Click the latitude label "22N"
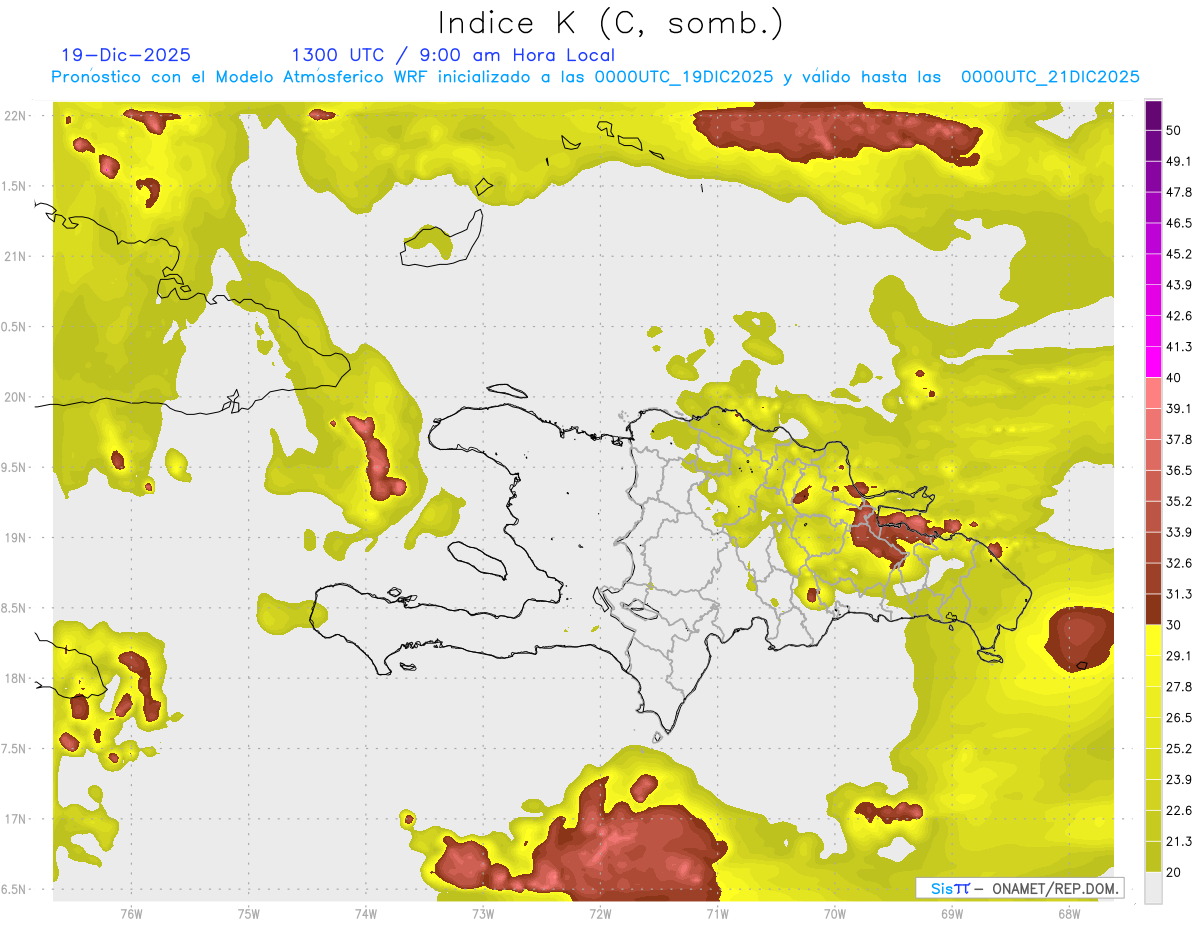 (x=17, y=115)
